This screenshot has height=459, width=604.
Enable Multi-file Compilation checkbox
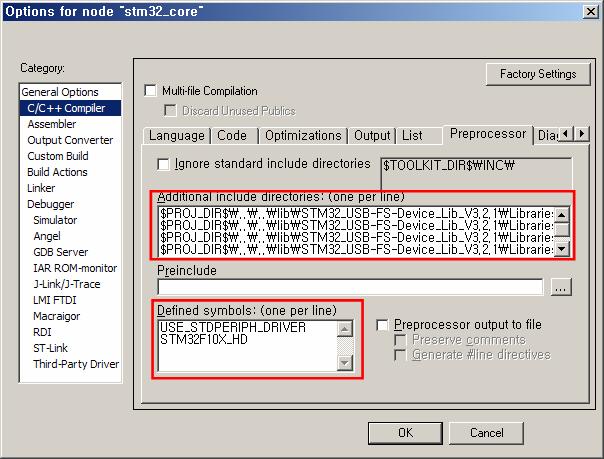(x=151, y=91)
